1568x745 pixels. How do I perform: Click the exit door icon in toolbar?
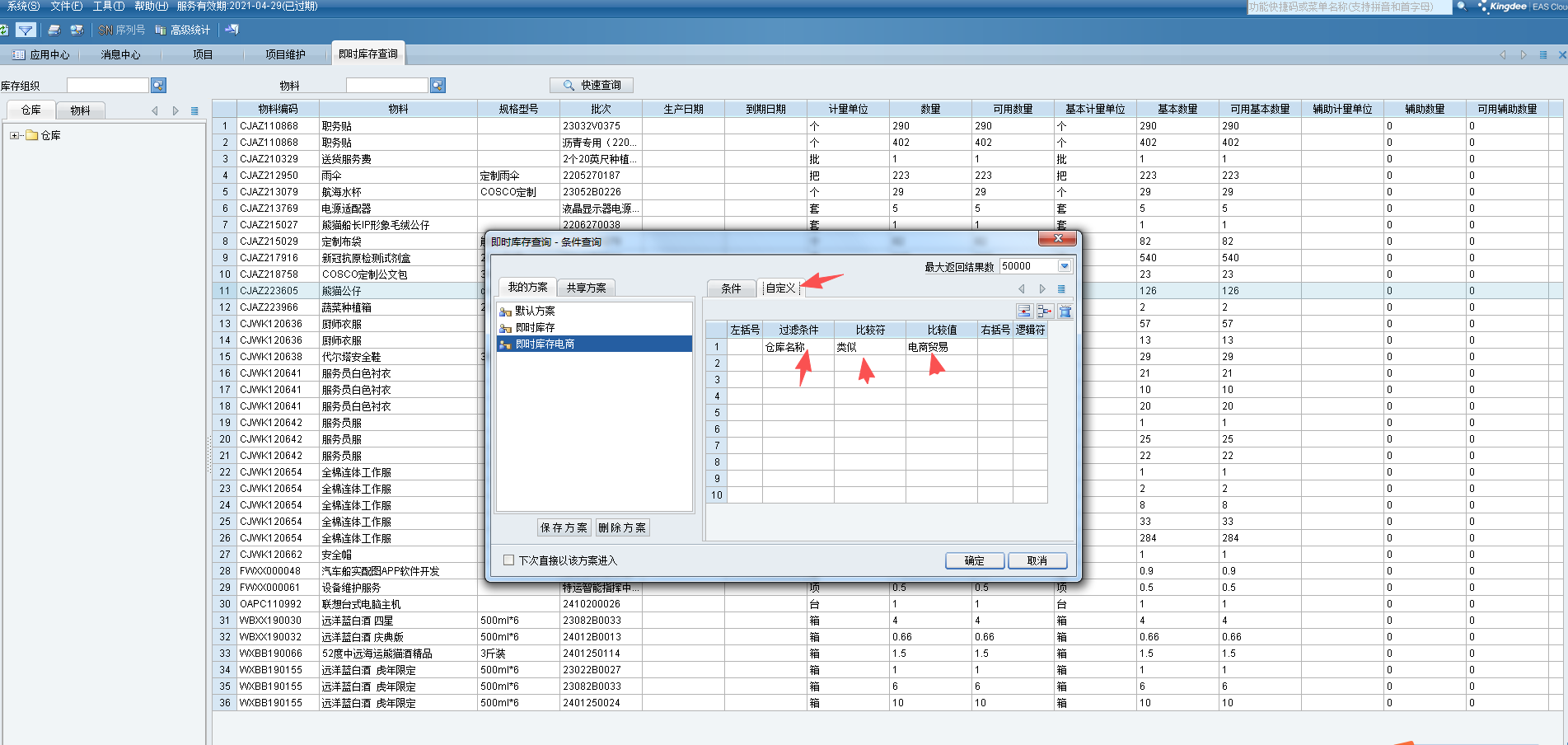232,30
